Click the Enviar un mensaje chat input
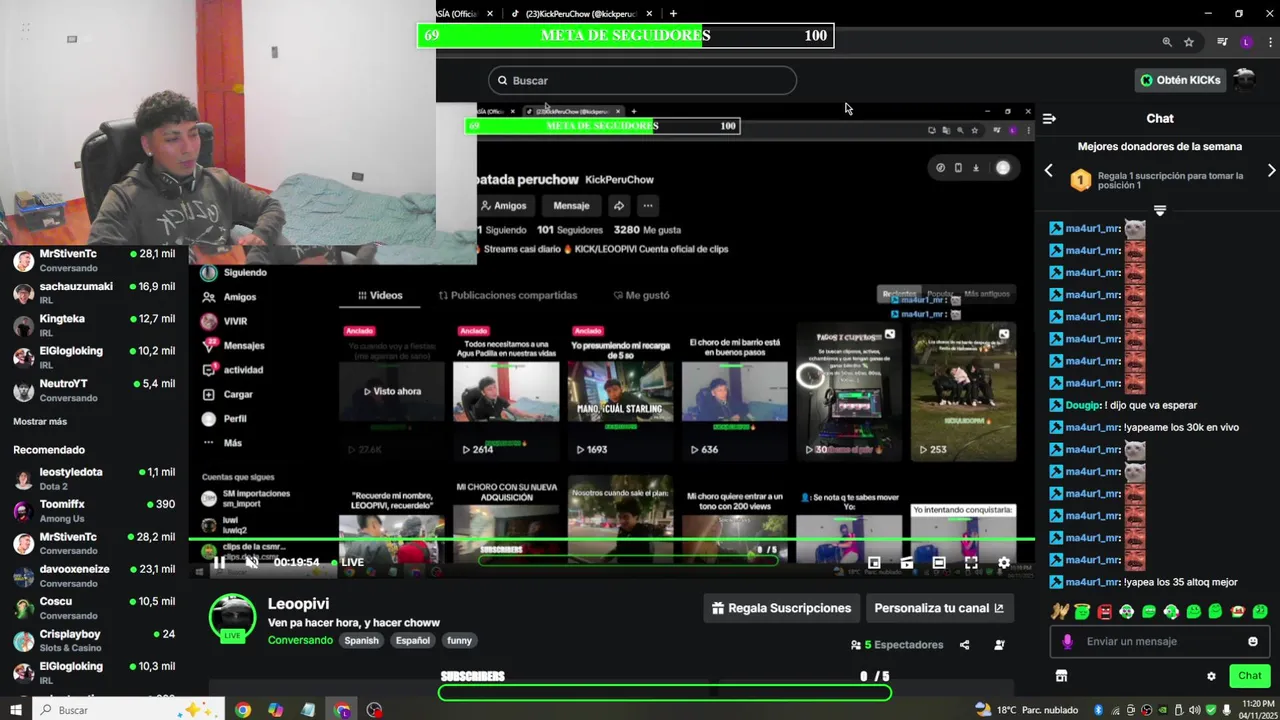 1160,642
